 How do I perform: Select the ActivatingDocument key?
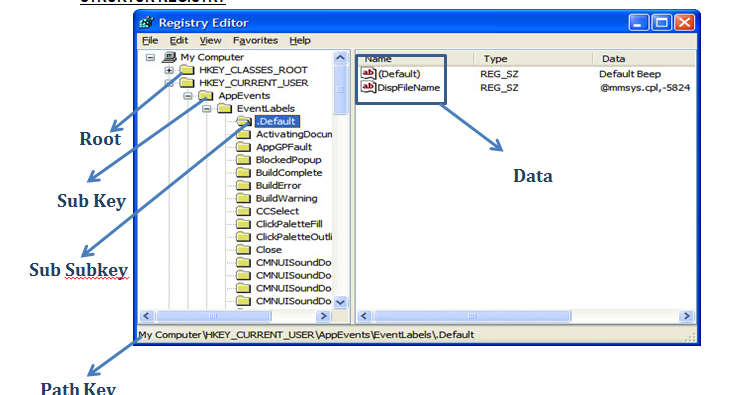[x=294, y=134]
